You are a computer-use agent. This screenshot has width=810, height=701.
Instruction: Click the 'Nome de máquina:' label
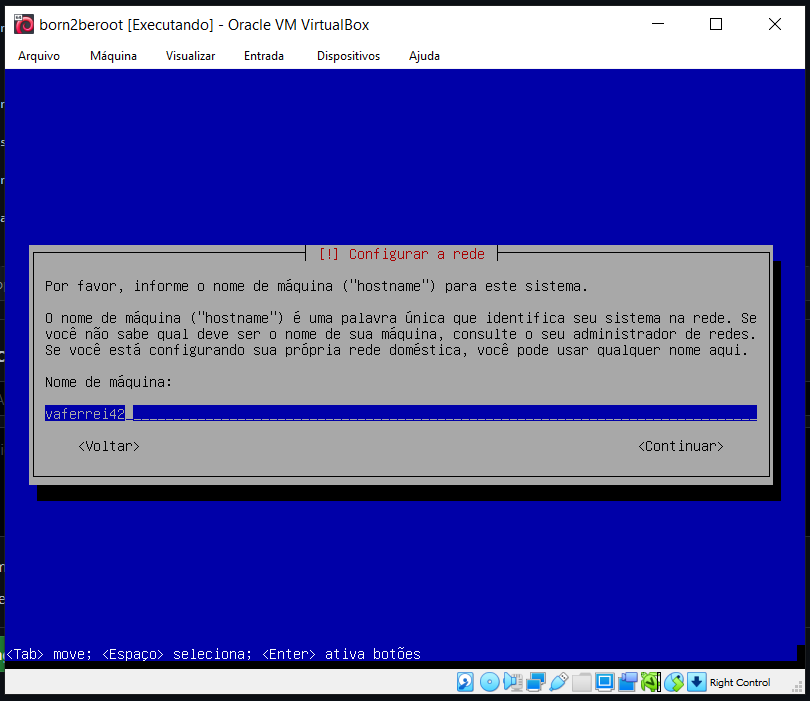(108, 382)
